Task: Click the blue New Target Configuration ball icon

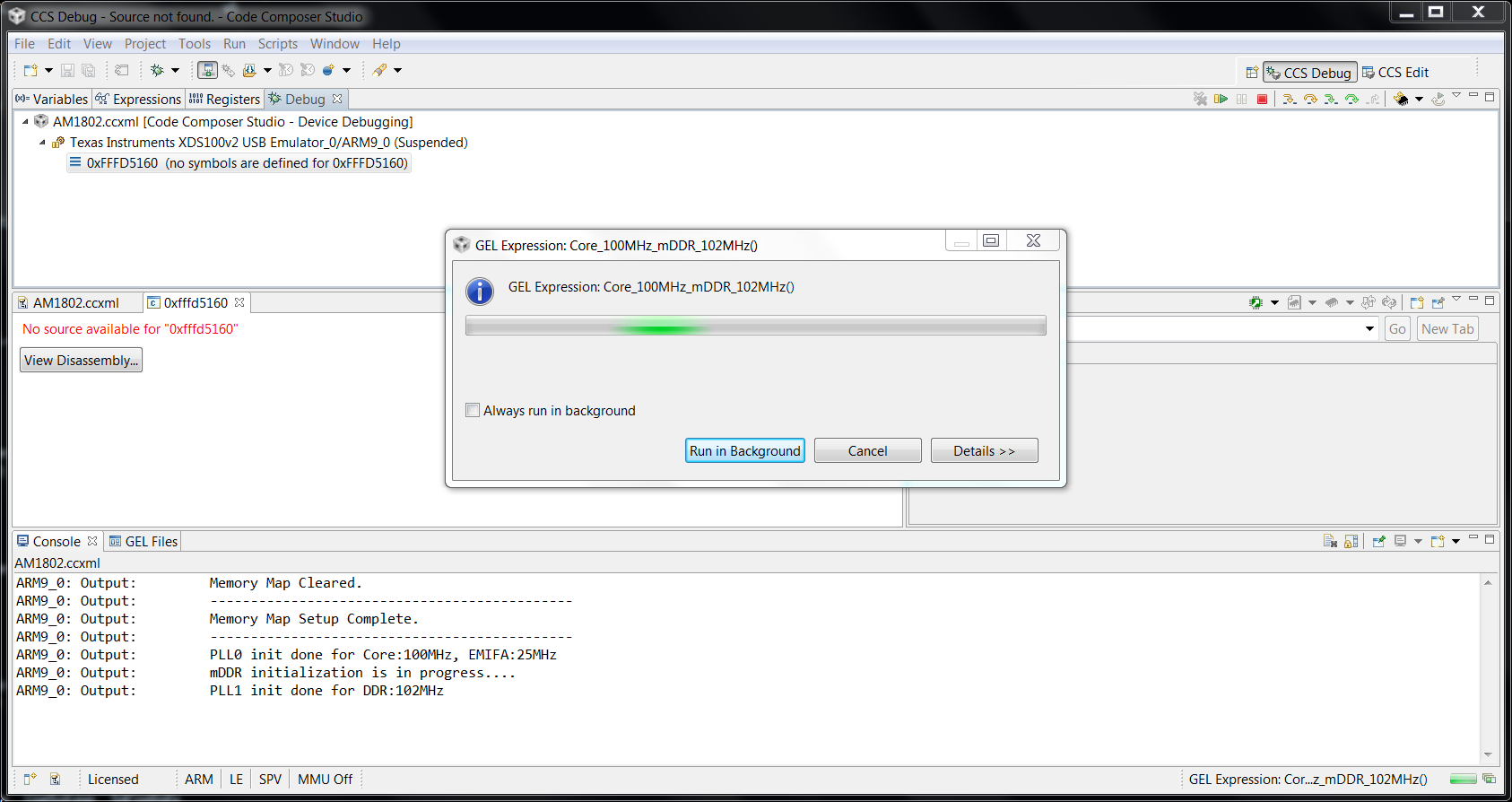Action: click(328, 70)
